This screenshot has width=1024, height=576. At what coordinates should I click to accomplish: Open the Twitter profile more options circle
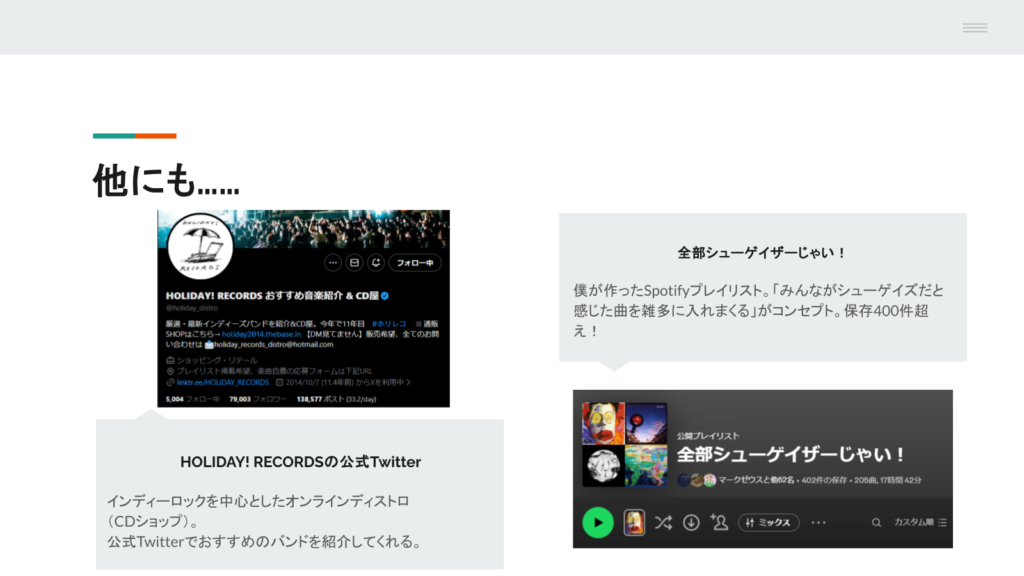click(x=333, y=263)
